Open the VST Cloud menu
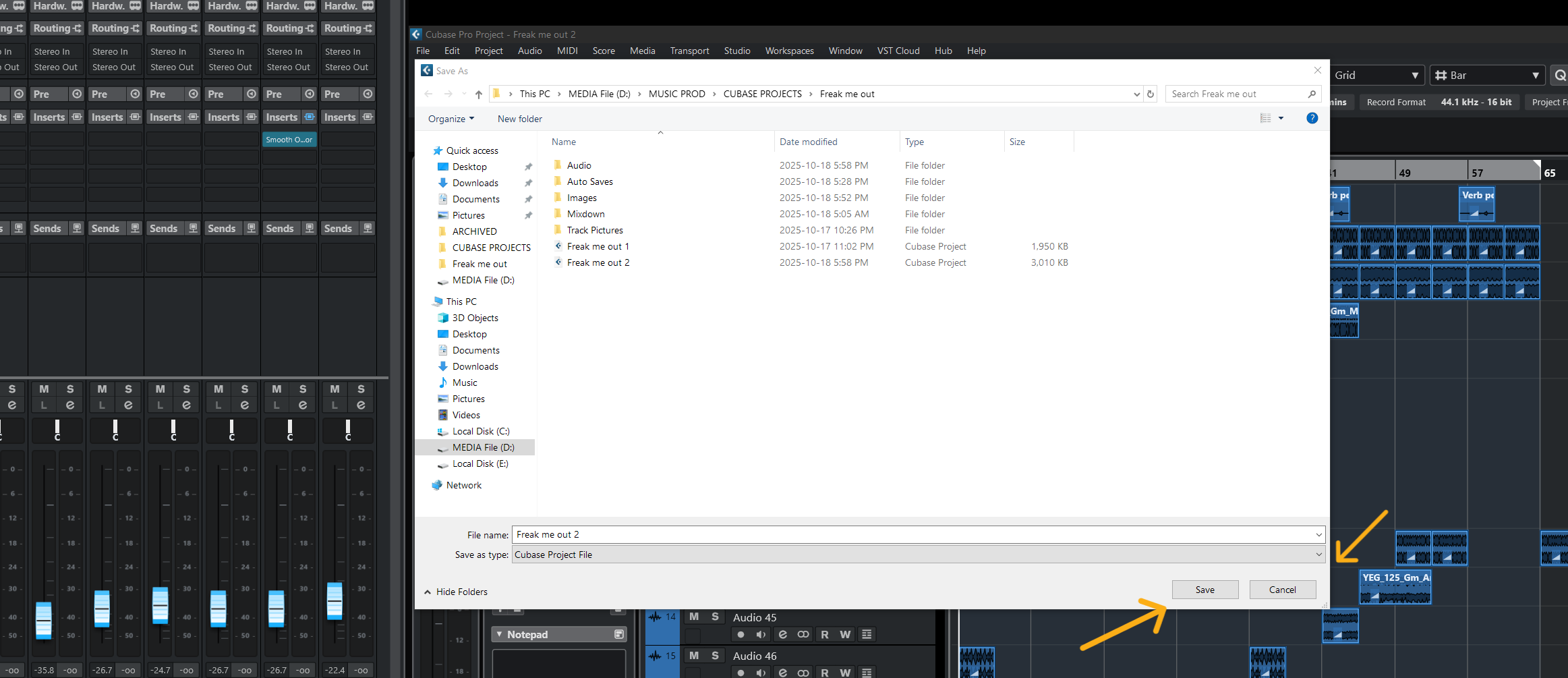1568x678 pixels. [898, 51]
